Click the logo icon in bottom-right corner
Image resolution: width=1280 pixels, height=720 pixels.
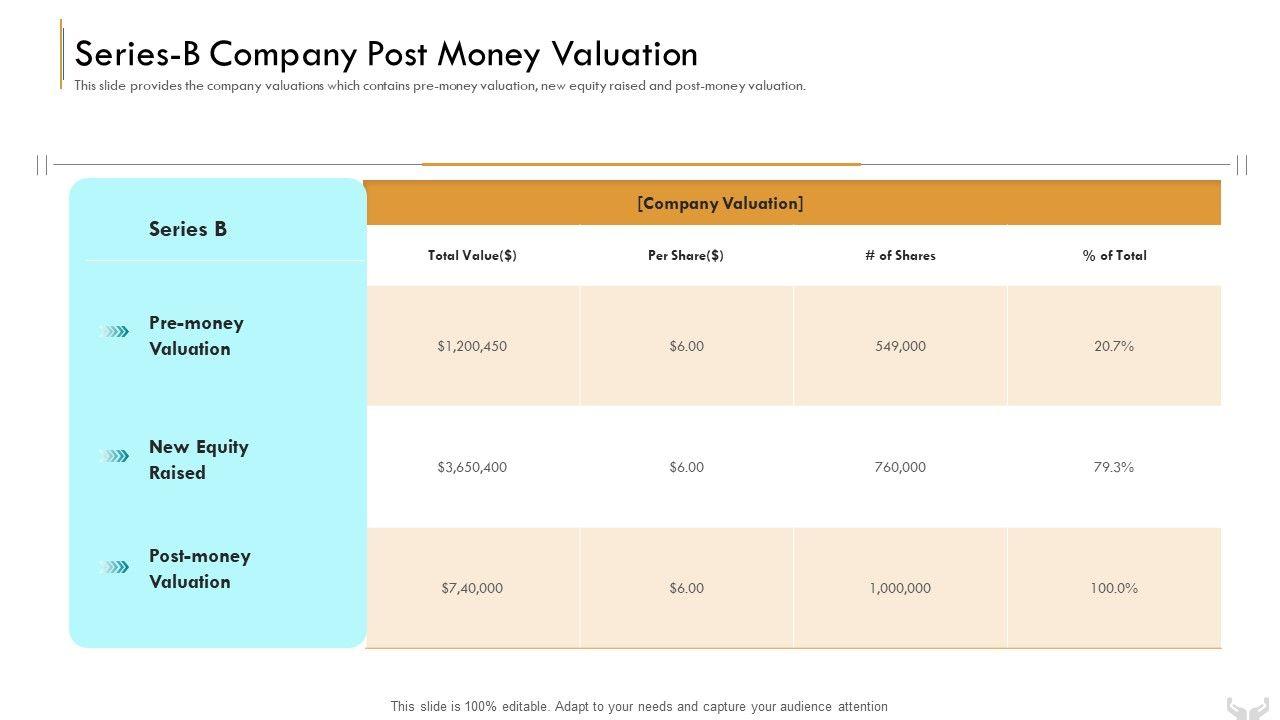[x=1247, y=707]
